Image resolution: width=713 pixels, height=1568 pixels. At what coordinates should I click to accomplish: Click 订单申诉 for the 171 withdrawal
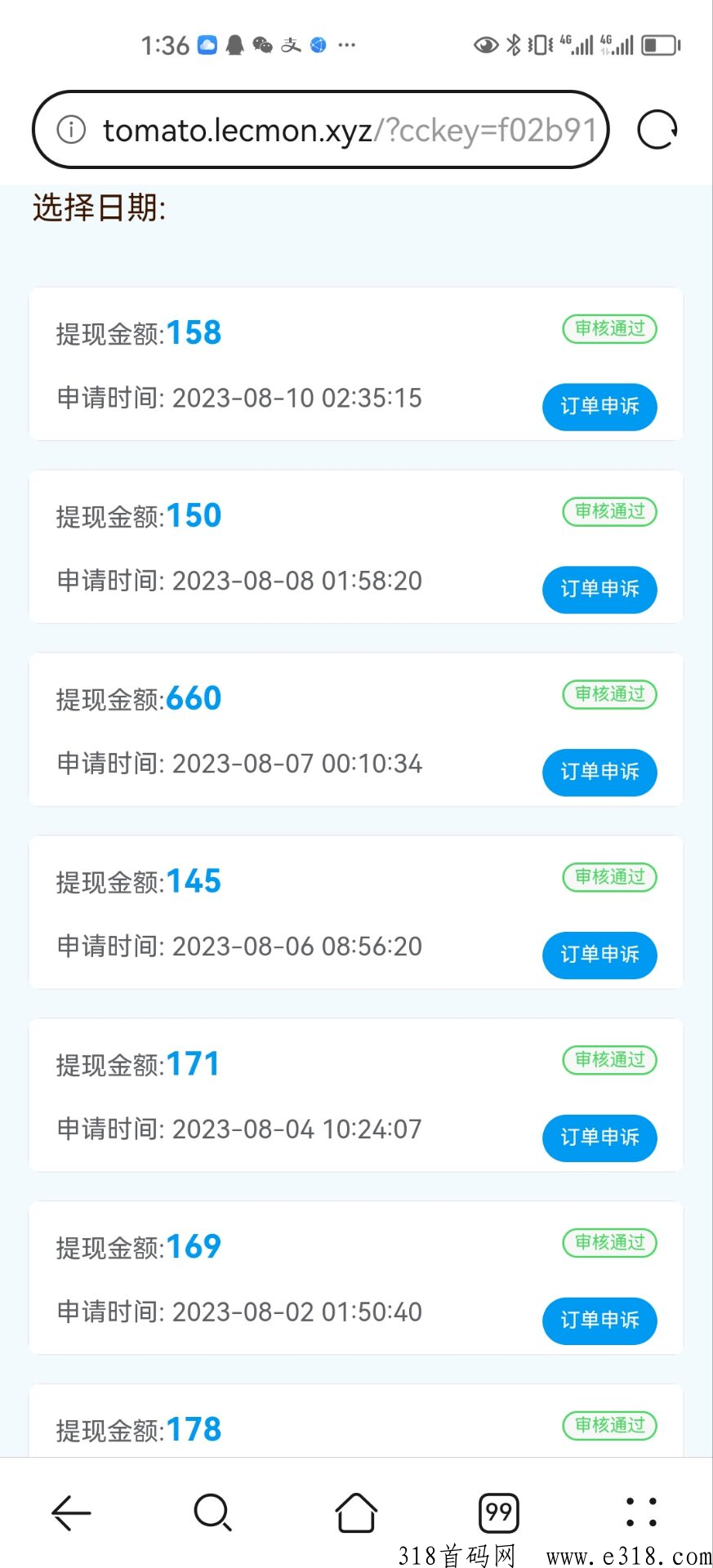click(599, 1138)
